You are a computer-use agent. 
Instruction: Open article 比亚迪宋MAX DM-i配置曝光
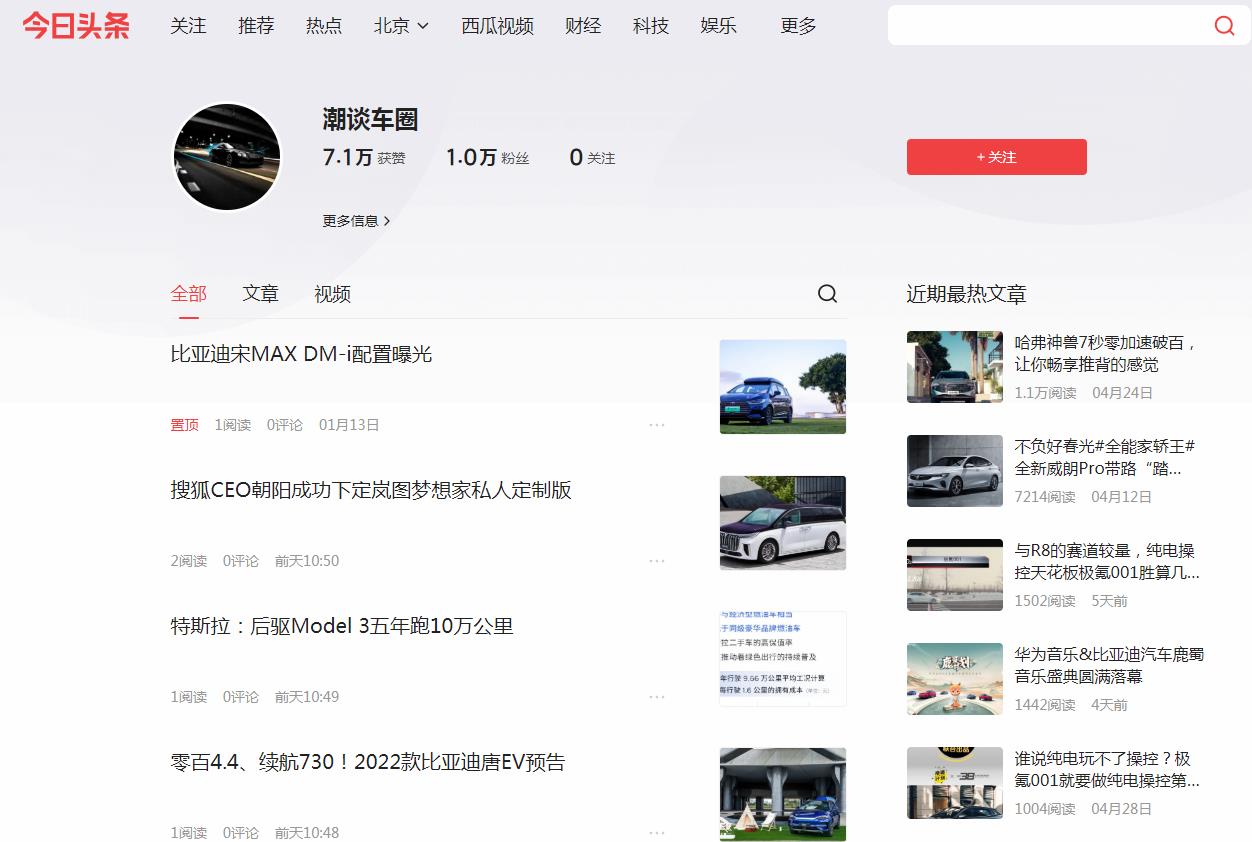[x=301, y=354]
